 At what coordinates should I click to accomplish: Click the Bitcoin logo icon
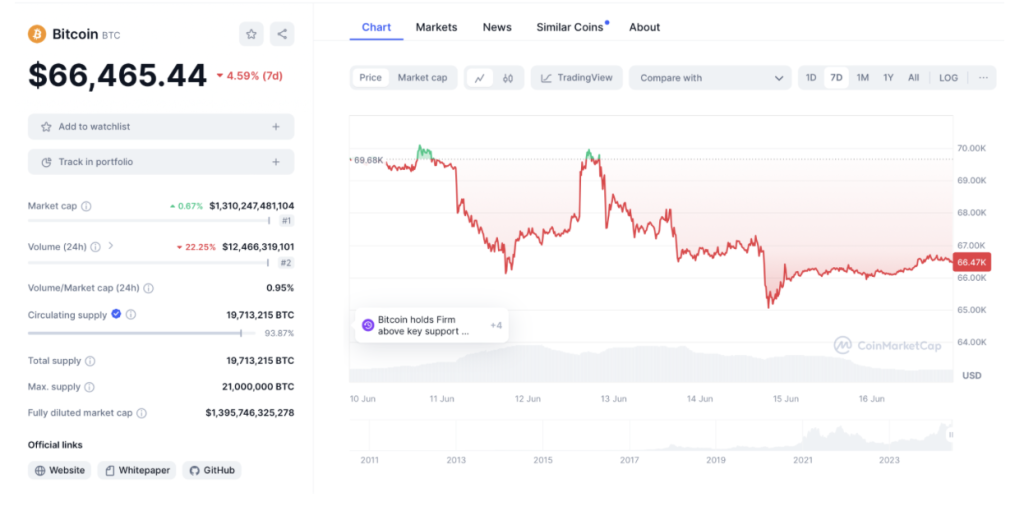pyautogui.click(x=37, y=34)
